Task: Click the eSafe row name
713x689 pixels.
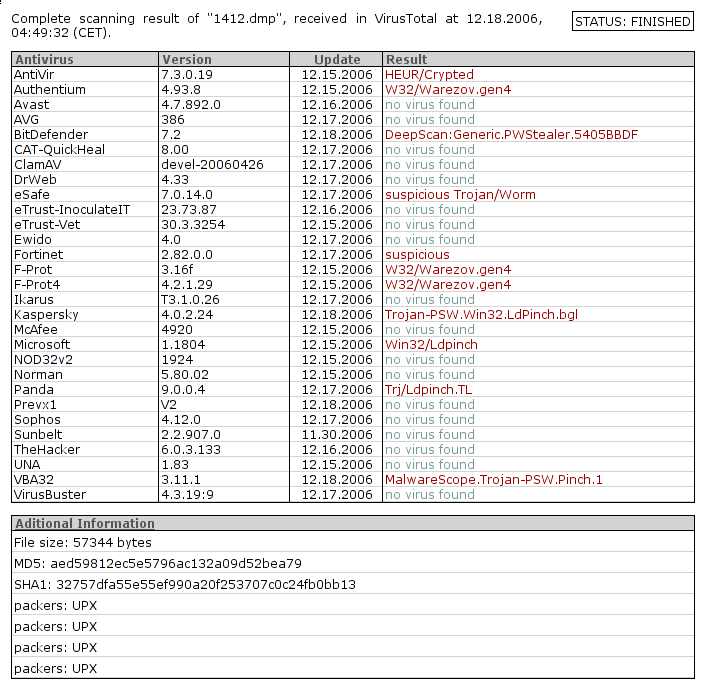Action: 32,195
